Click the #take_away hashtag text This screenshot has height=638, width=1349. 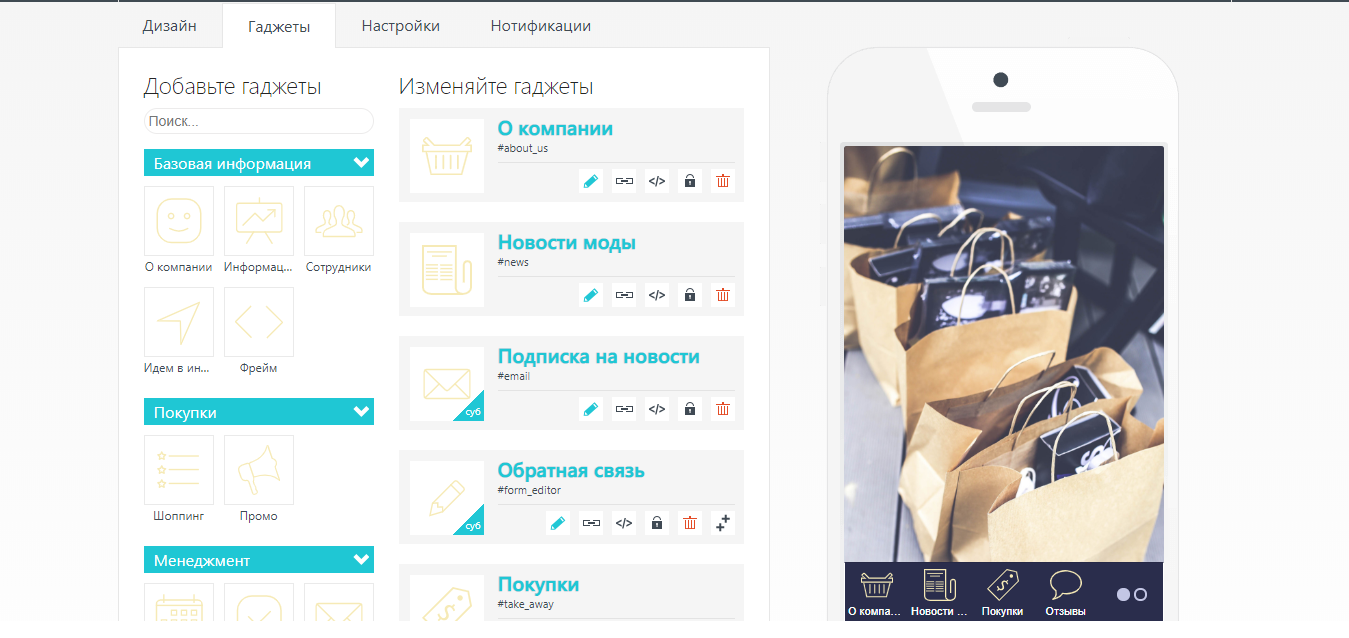pos(526,604)
